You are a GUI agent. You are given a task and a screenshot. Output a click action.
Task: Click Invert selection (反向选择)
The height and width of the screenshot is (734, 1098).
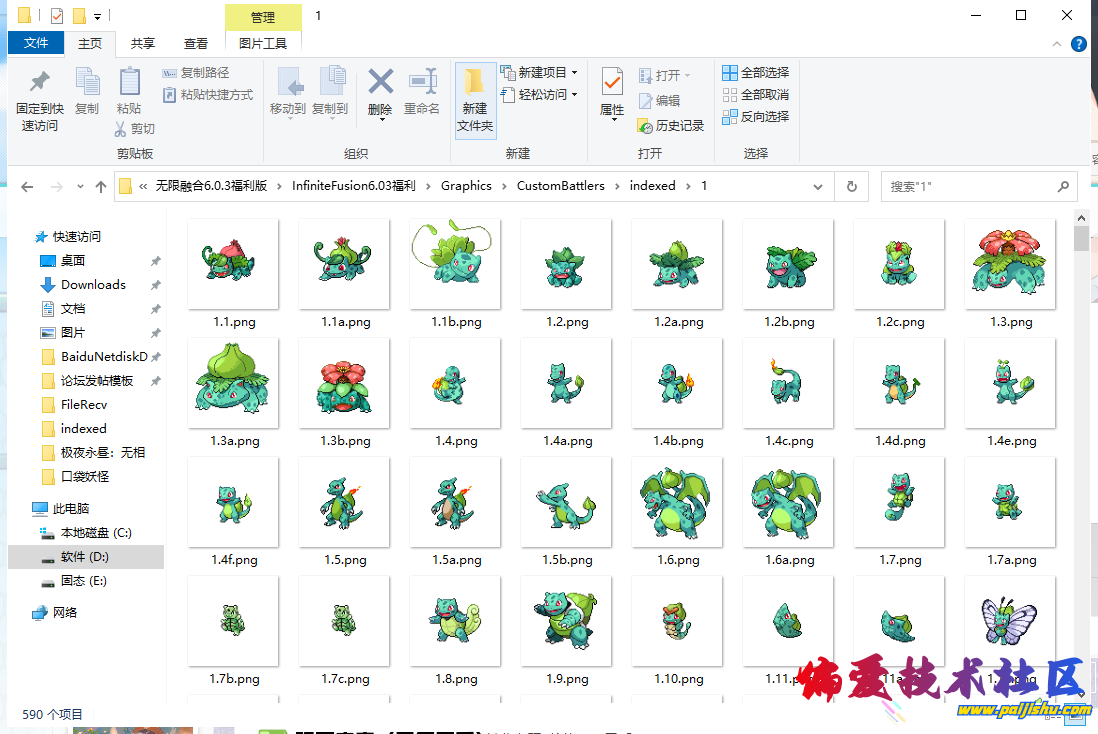pyautogui.click(x=756, y=116)
